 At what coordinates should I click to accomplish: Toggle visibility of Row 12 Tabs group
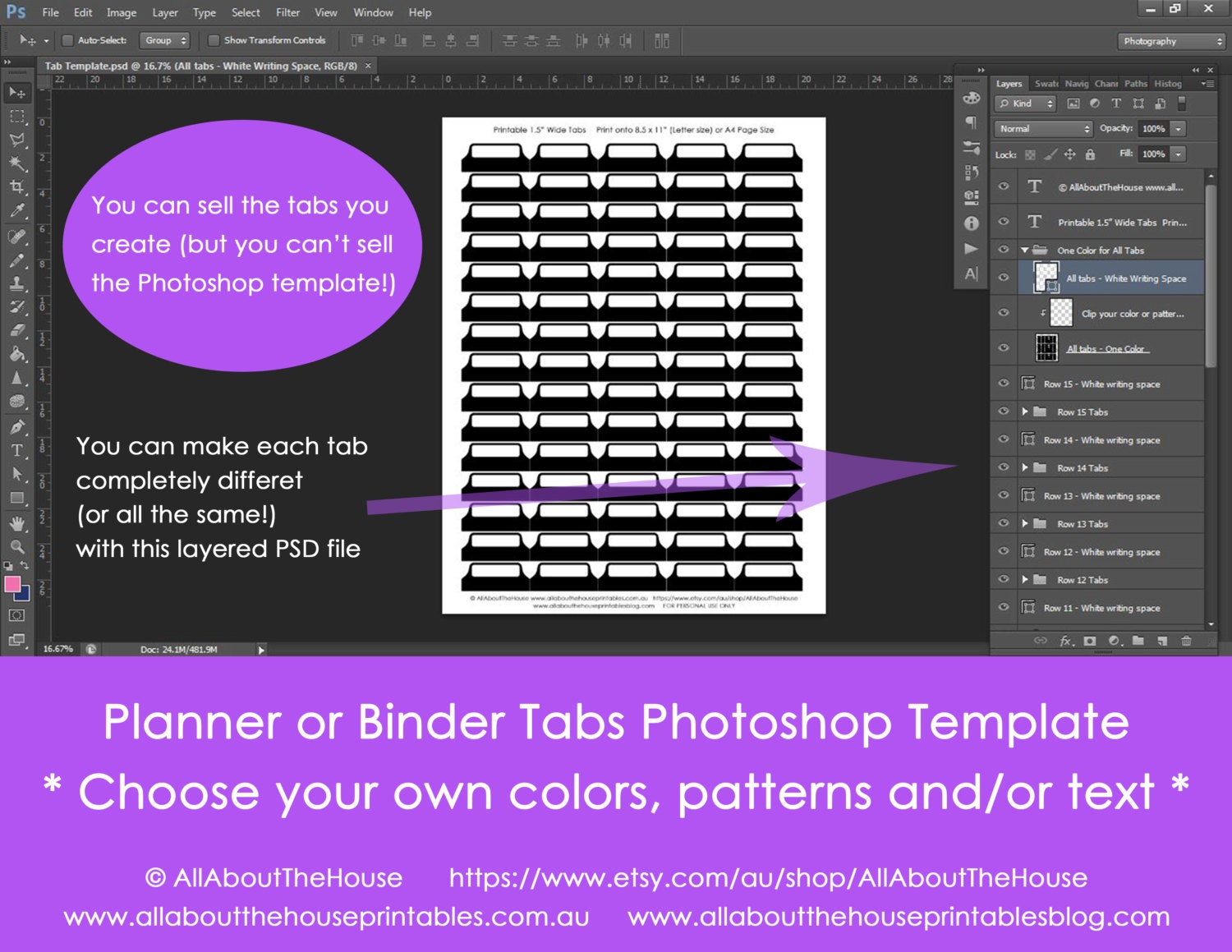click(x=1004, y=579)
